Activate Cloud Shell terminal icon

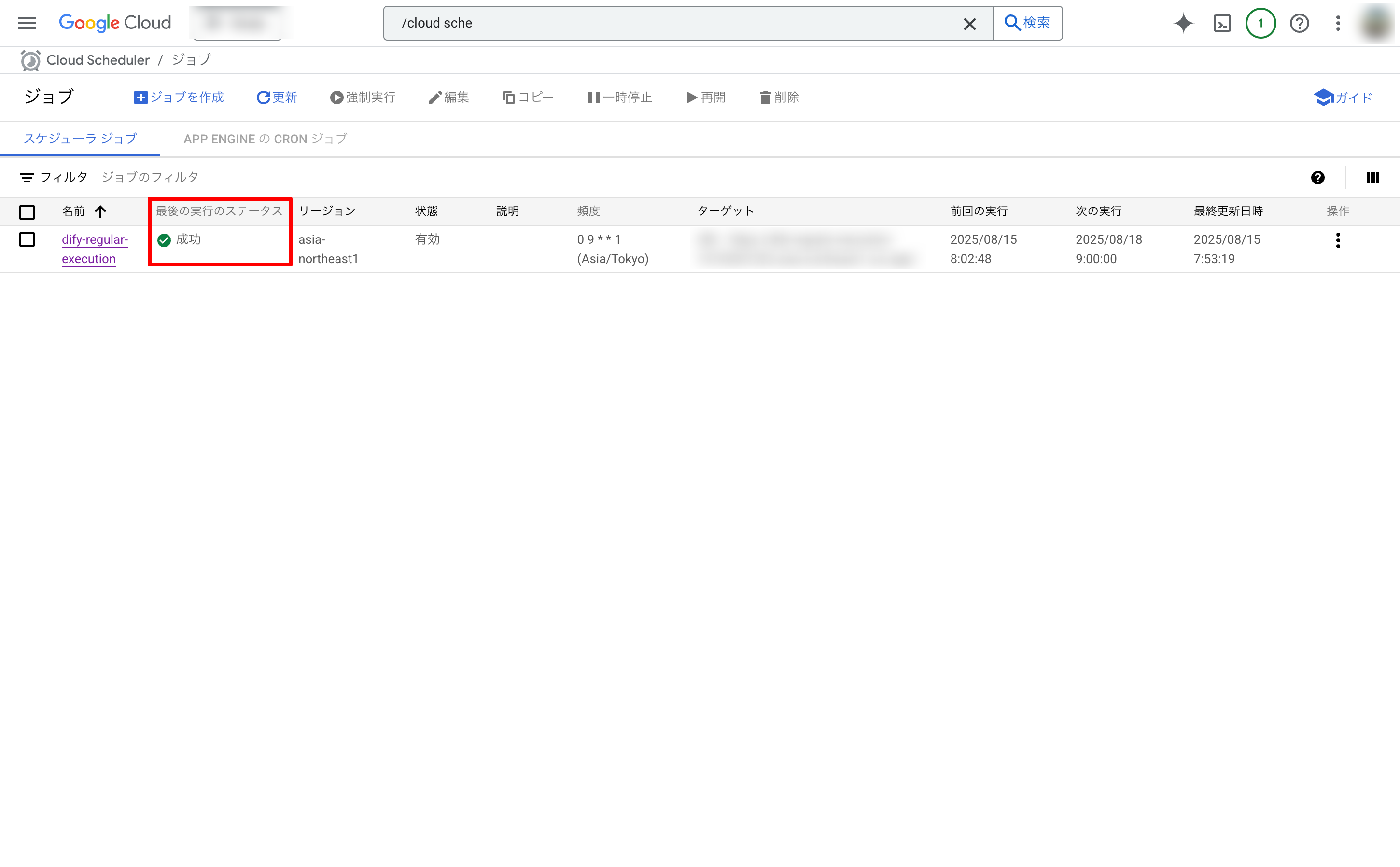[x=1222, y=23]
